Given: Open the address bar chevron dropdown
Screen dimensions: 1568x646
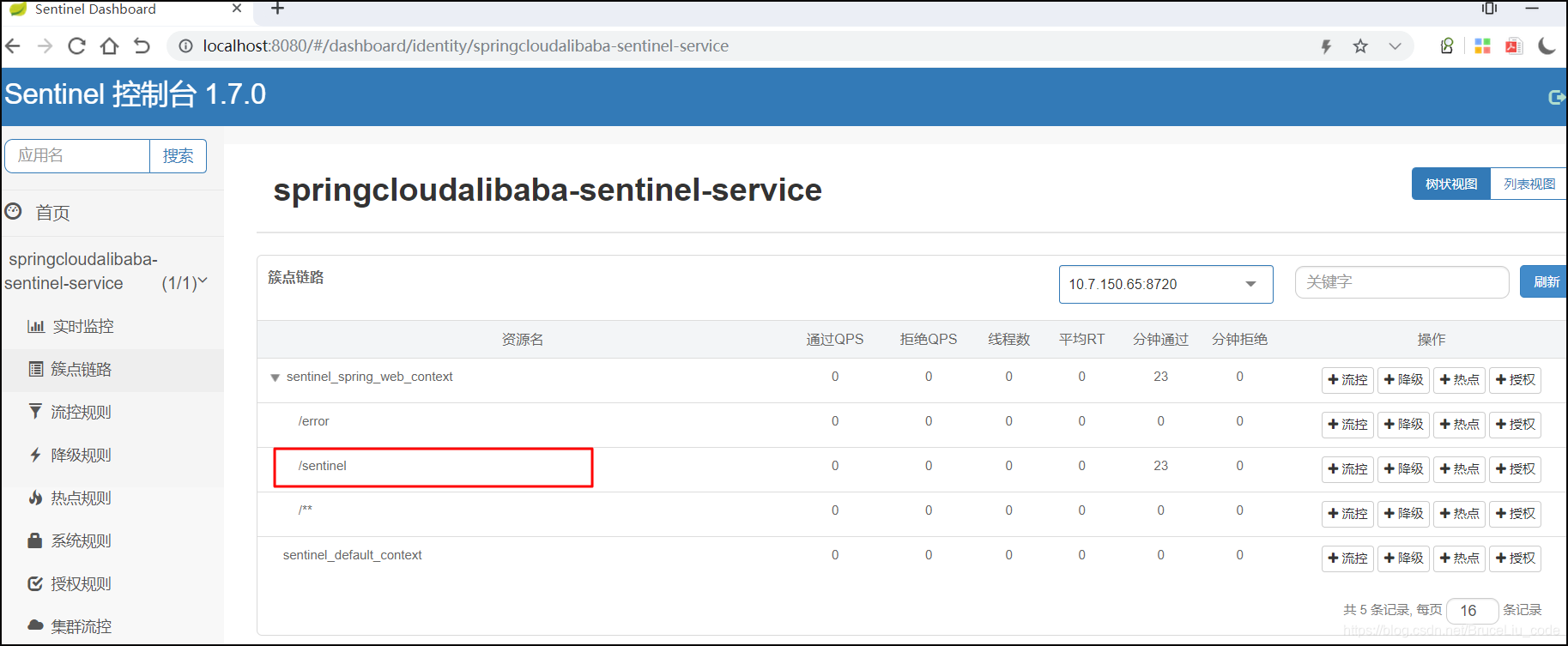Looking at the screenshot, I should [1395, 46].
